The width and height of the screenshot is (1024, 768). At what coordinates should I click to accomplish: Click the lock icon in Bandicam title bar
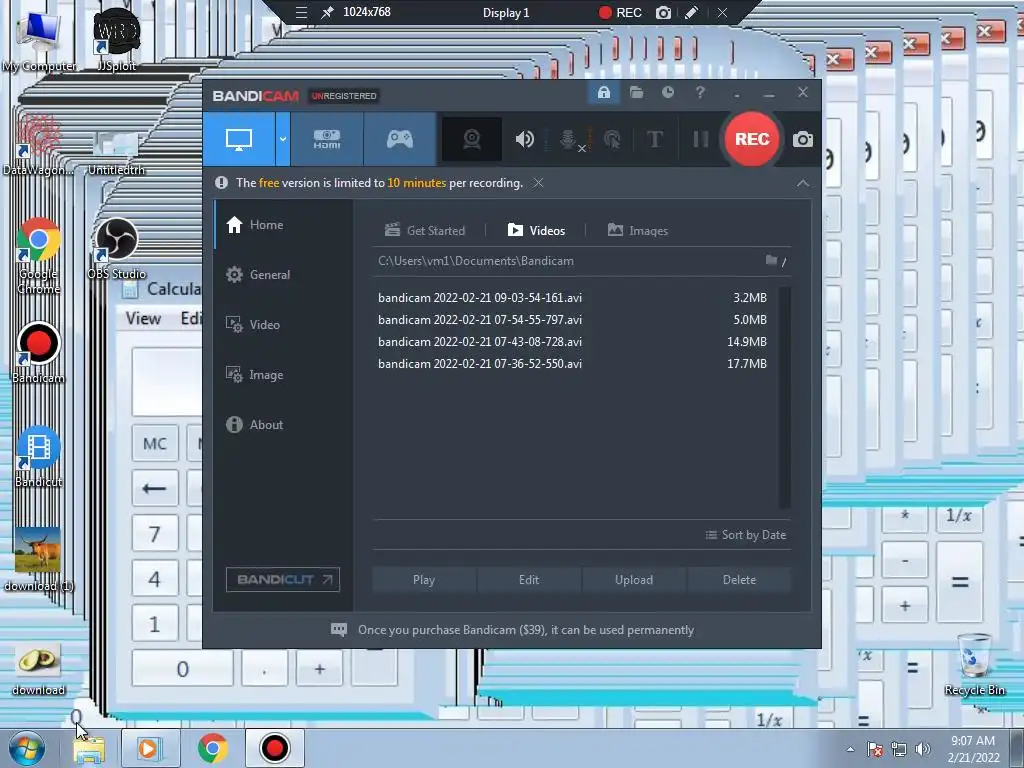point(604,93)
